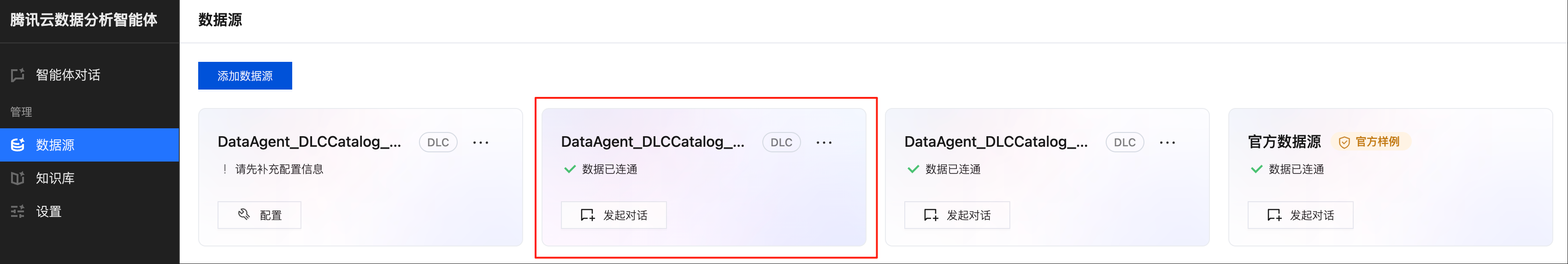This screenshot has width=1568, height=264.
Task: Expand more options on first DLC card
Action: (481, 143)
